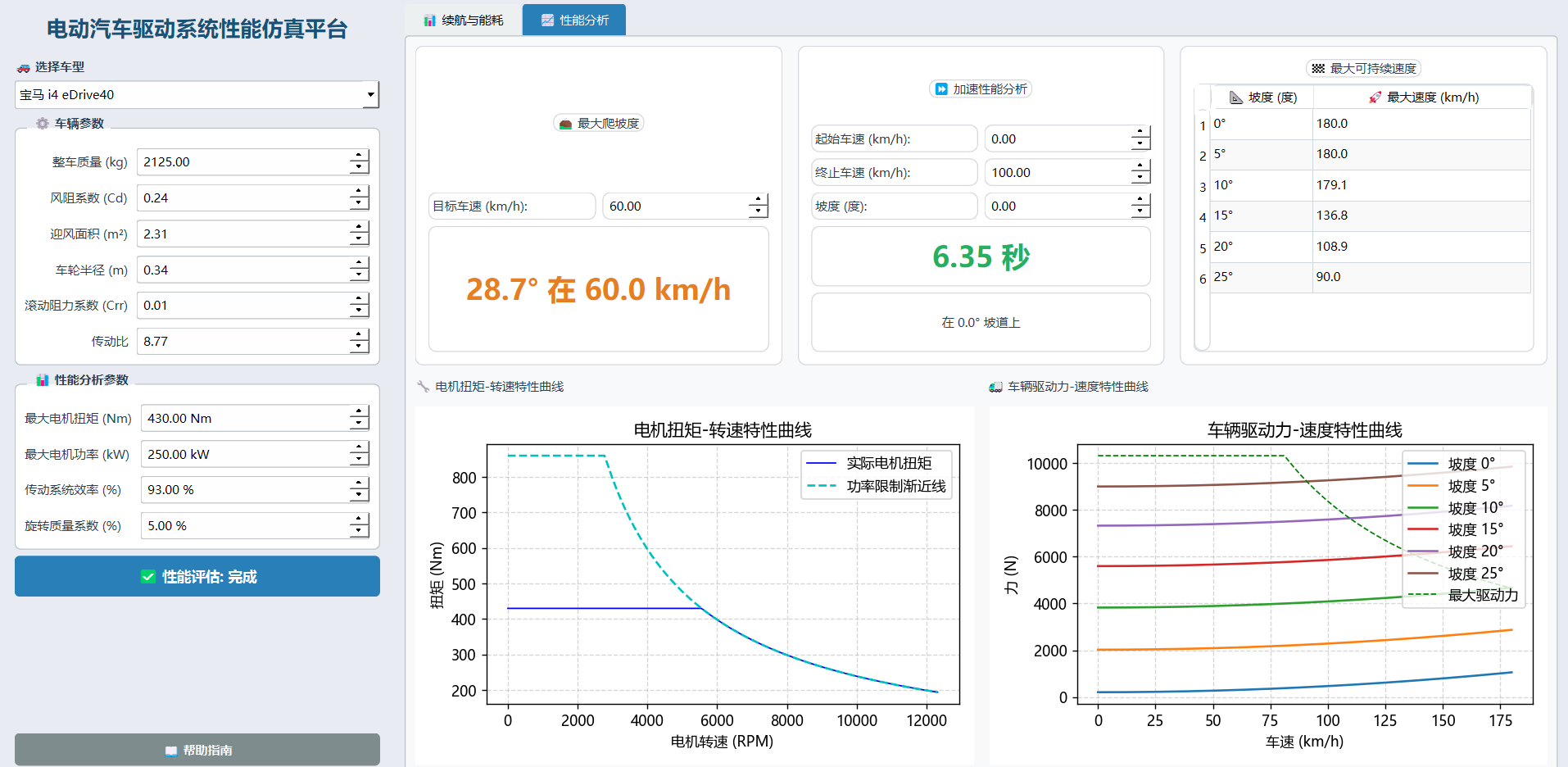This screenshot has height=767, width=1568.
Task: Click the car icon beside 选择车型
Action: [x=23, y=68]
